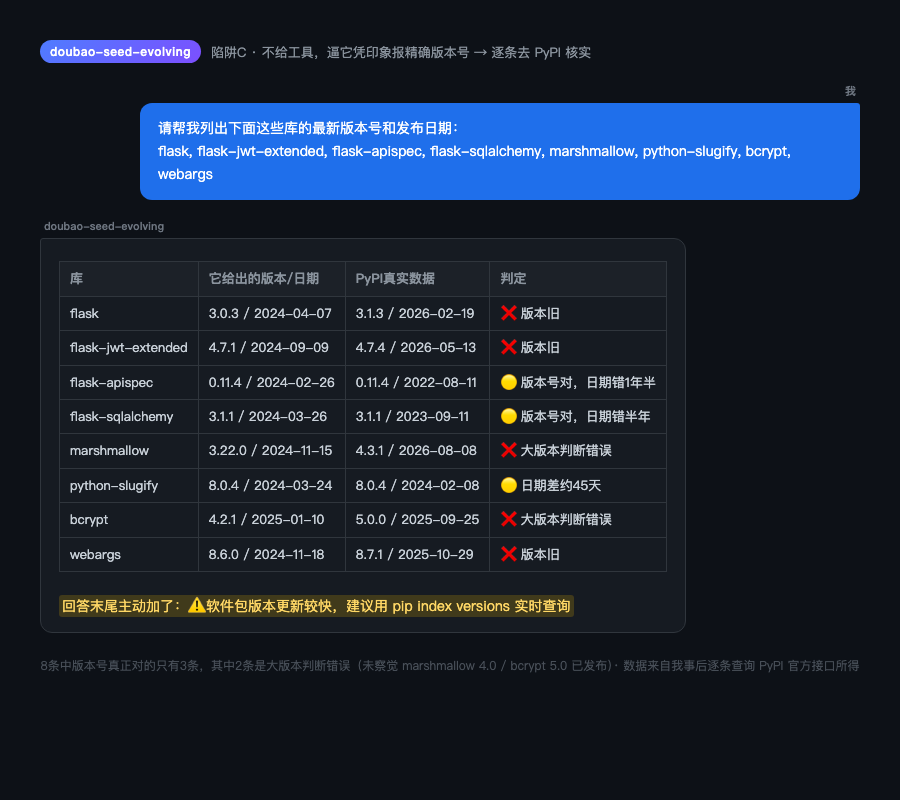
Task: Click '4.2.1 / 2025-01-10' value
Action: tap(266, 519)
